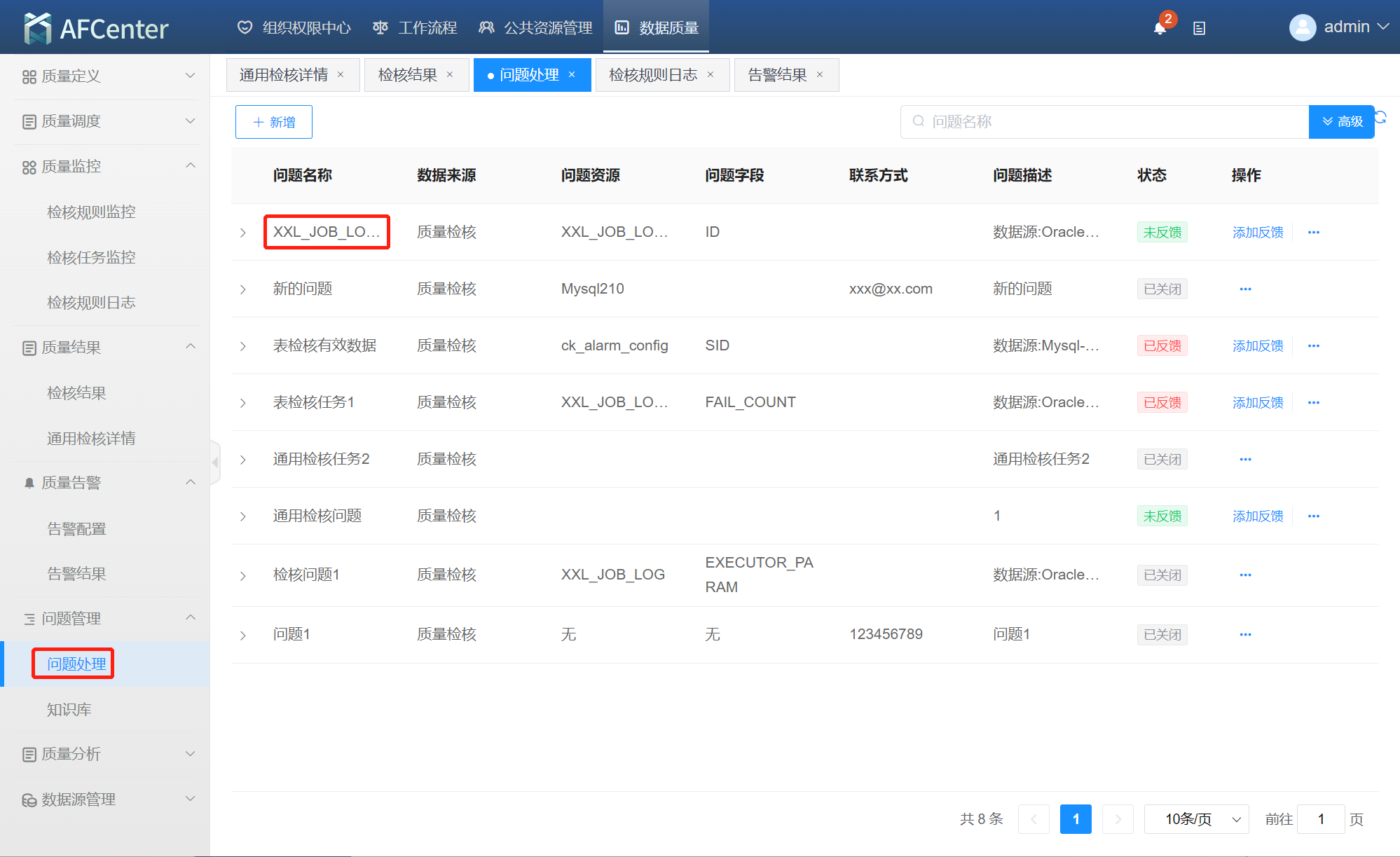
Task: Open more actions for 新的问题 row
Action: point(1245,289)
